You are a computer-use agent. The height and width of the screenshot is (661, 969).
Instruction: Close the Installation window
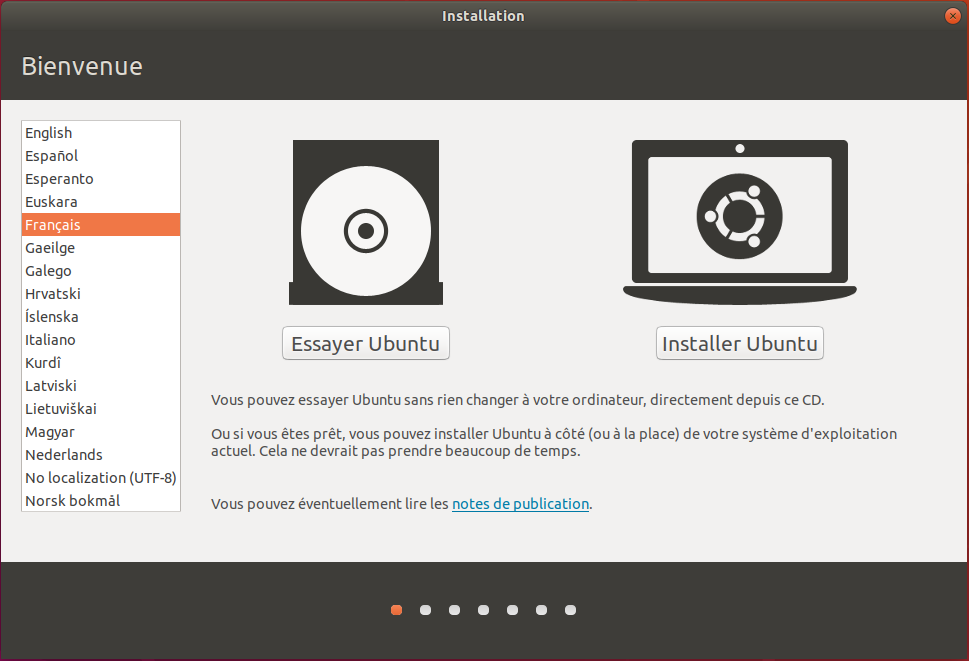pos(952,16)
